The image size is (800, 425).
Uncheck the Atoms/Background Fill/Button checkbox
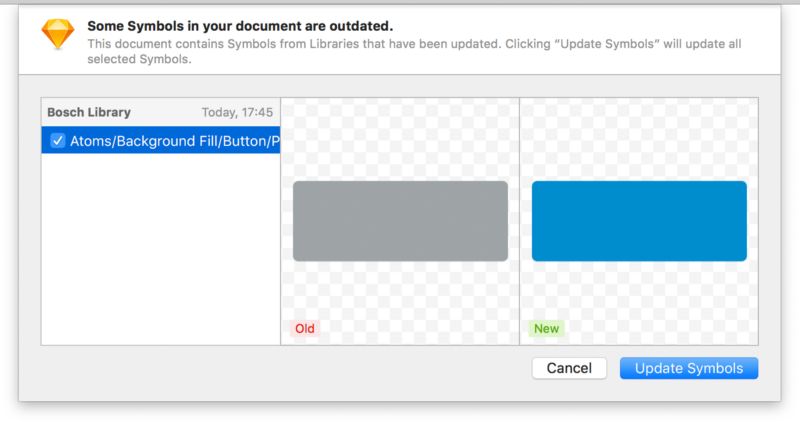[58, 140]
